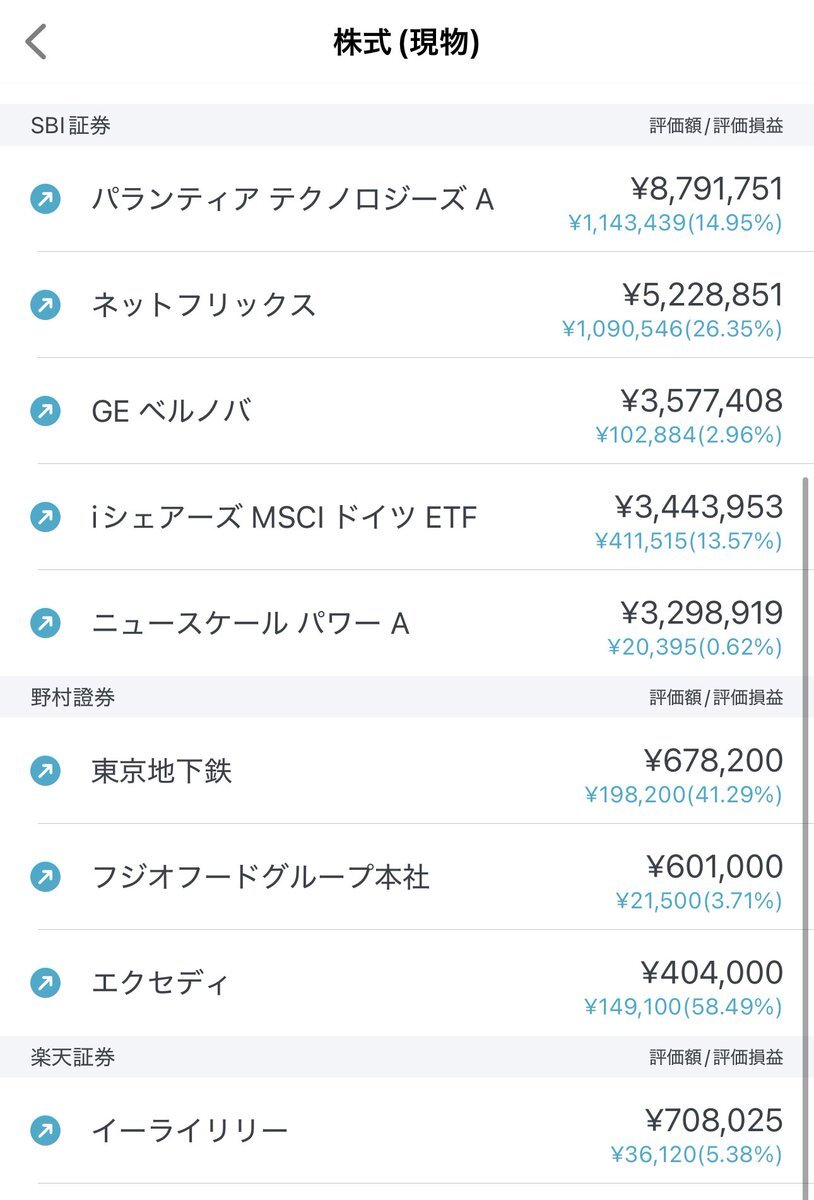814x1200 pixels.
Task: Tap arrow icon beside iシェアーズ MSCI ドイツ ETF
Action: [x=45, y=517]
